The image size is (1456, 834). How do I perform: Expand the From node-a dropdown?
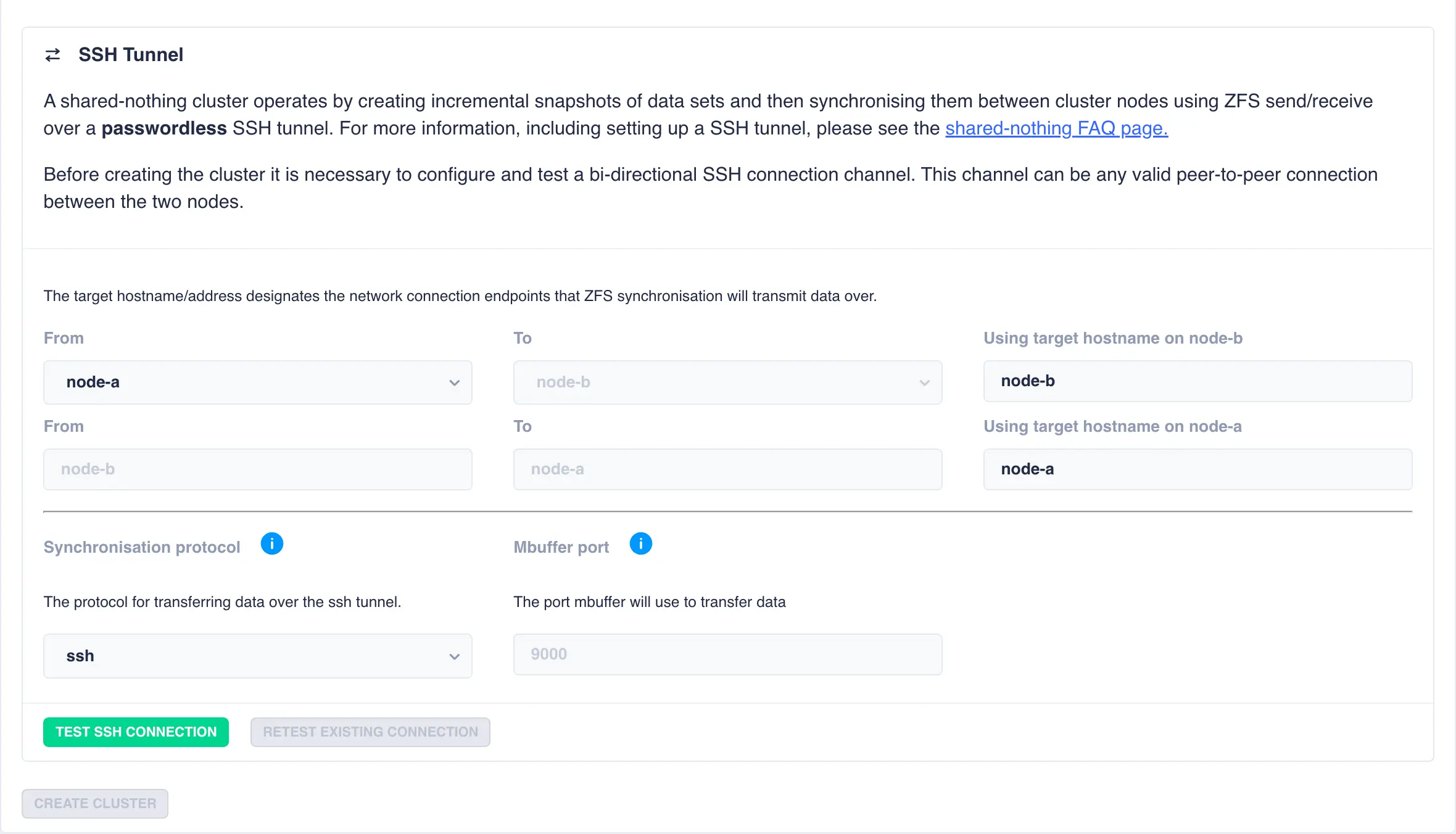click(257, 382)
